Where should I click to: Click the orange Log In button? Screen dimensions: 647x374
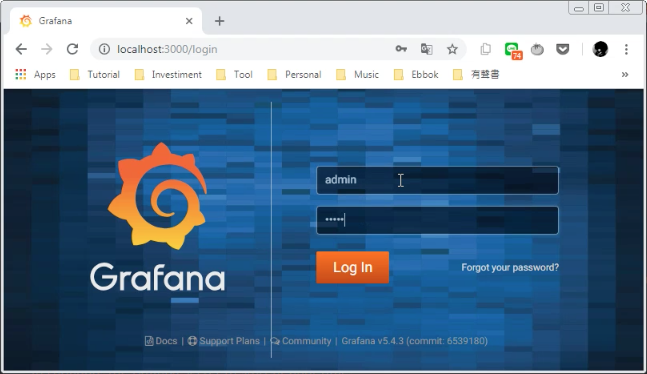point(352,267)
